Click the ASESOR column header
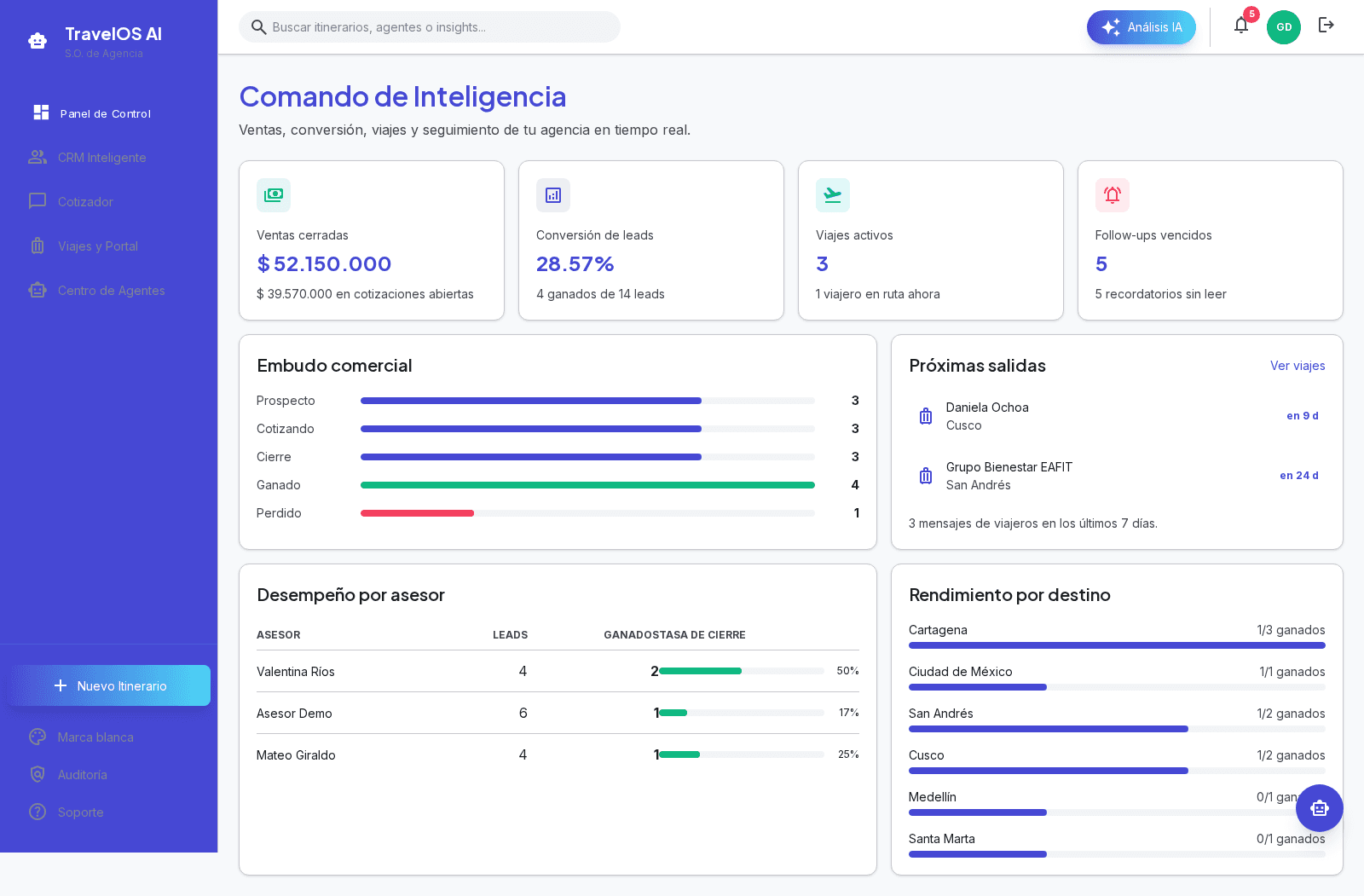This screenshot has width=1364, height=896. click(x=279, y=635)
